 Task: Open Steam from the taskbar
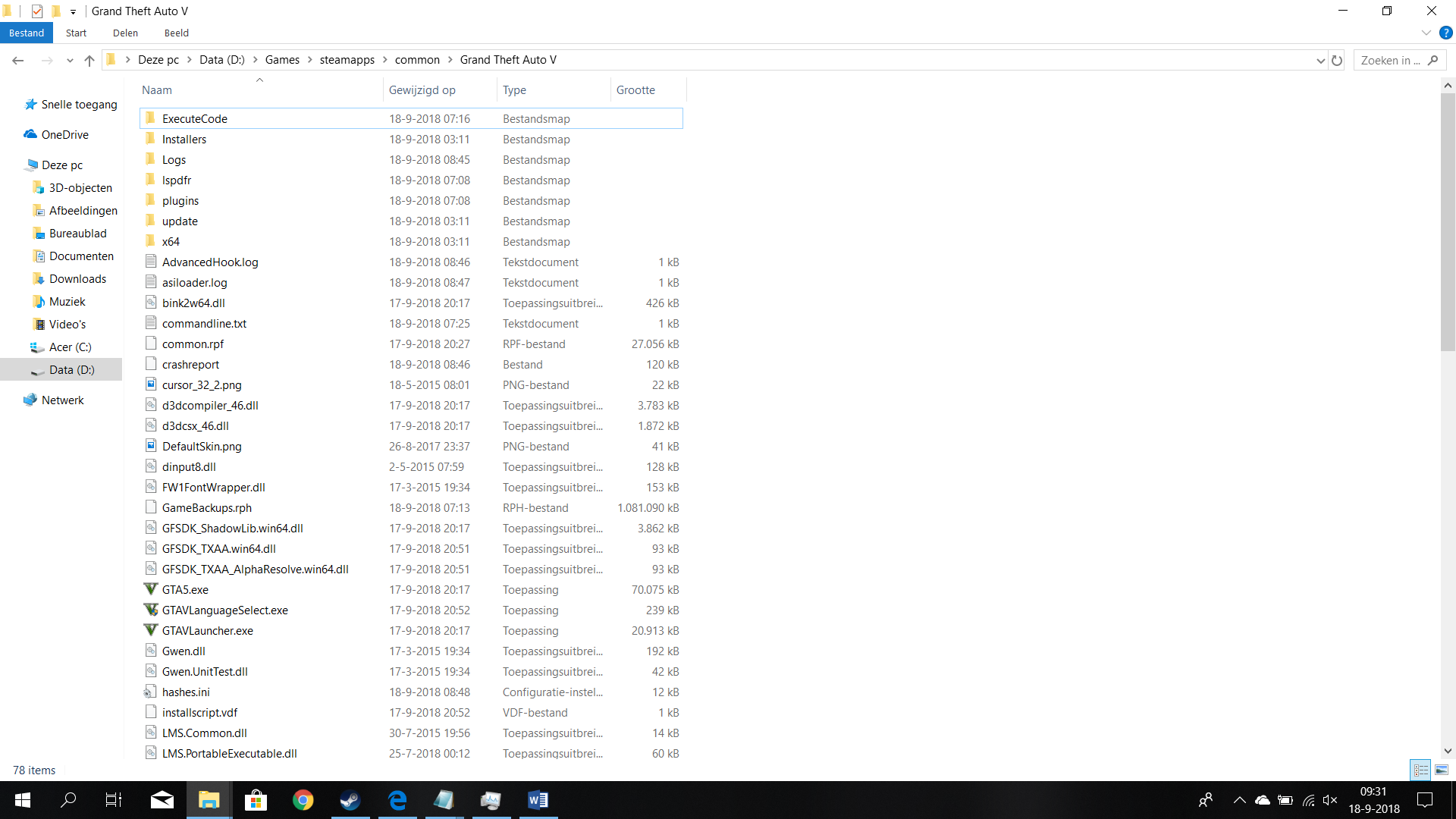pyautogui.click(x=350, y=800)
